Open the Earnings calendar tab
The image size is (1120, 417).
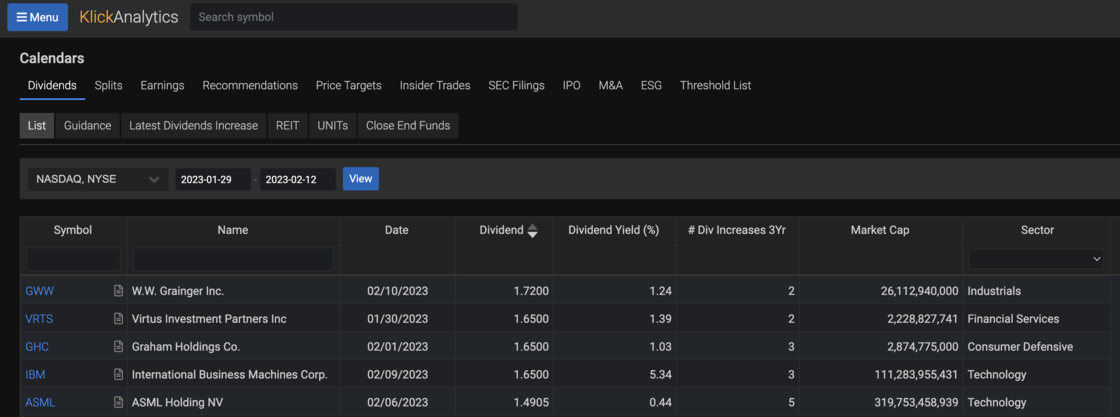click(162, 86)
